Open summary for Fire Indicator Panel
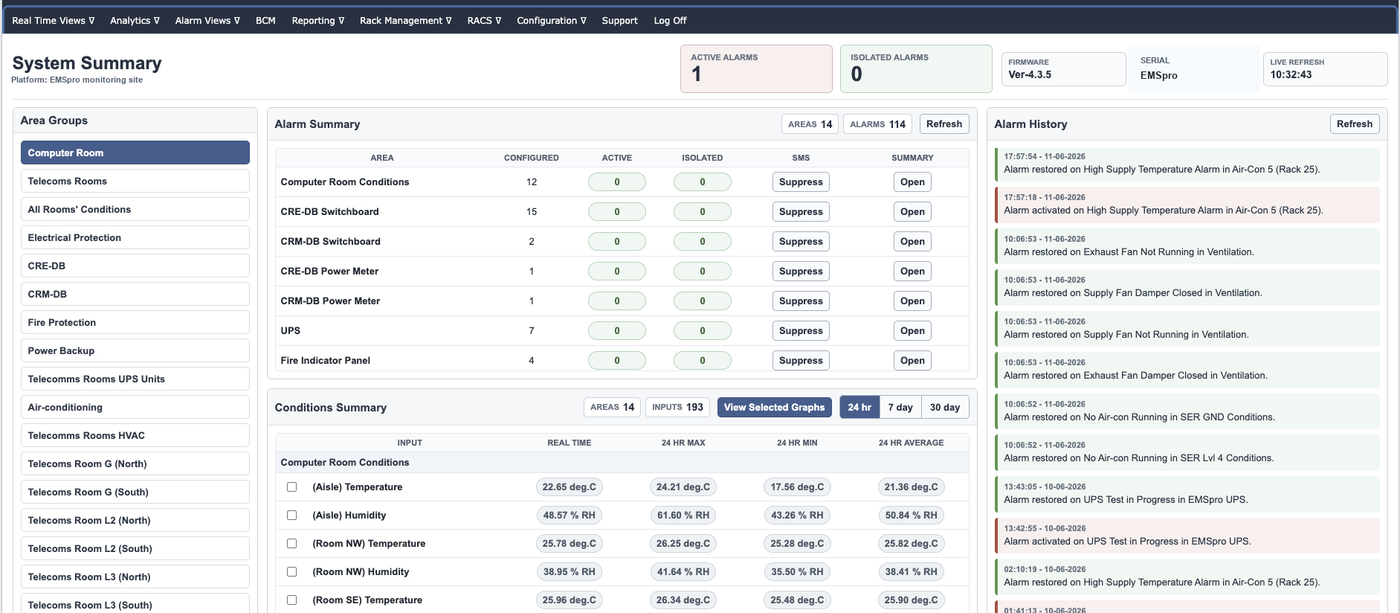The width and height of the screenshot is (1400, 613). (912, 360)
